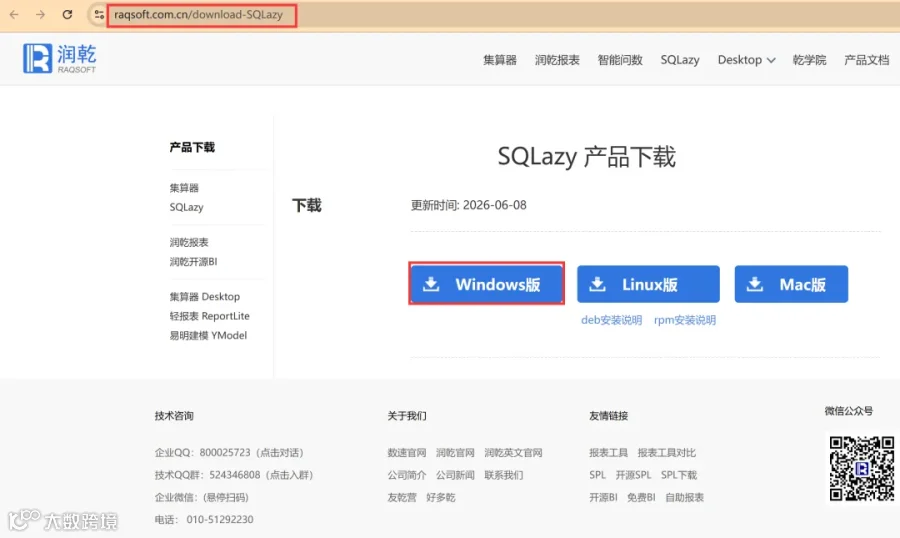Select 轻报表 ReportLite in the sidebar
The height and width of the screenshot is (538, 900).
(210, 316)
